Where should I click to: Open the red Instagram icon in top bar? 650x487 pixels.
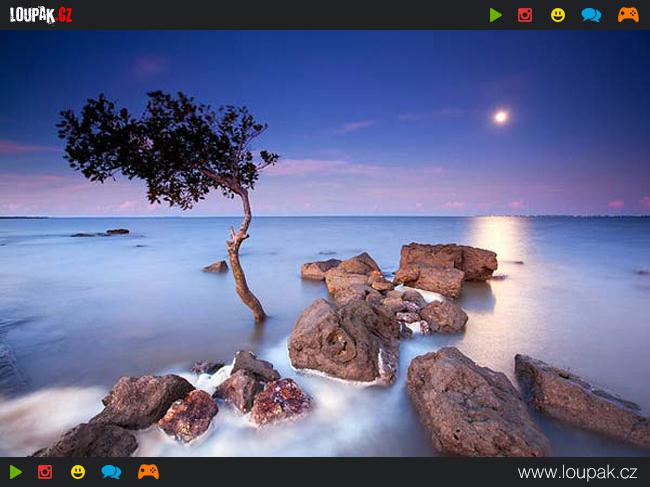525,15
